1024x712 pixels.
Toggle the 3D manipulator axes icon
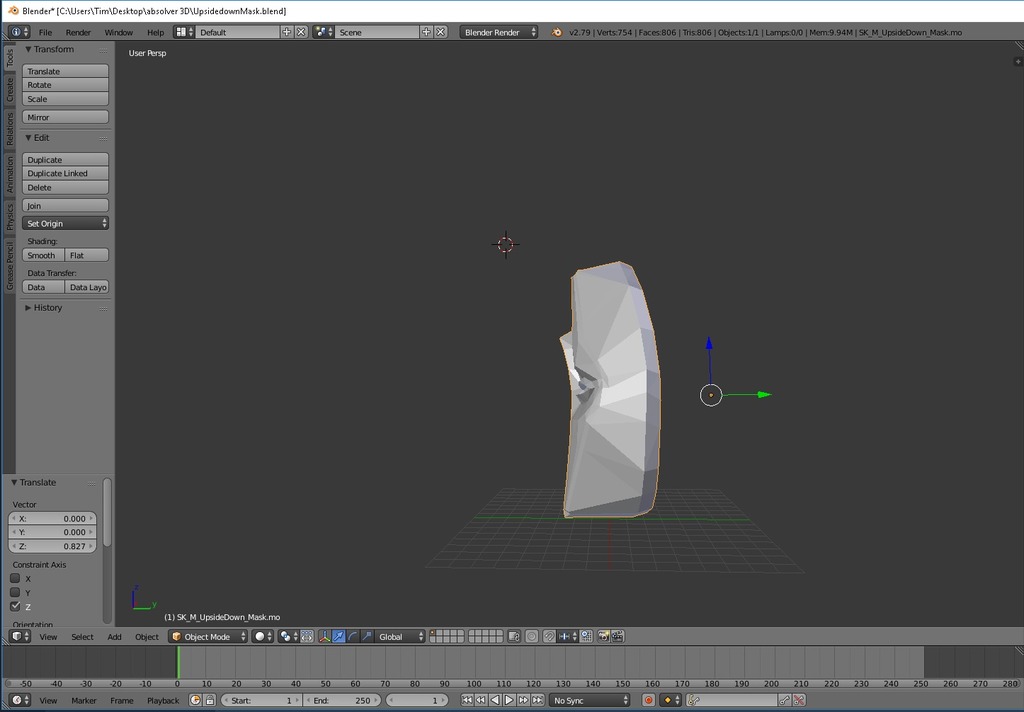pos(325,636)
